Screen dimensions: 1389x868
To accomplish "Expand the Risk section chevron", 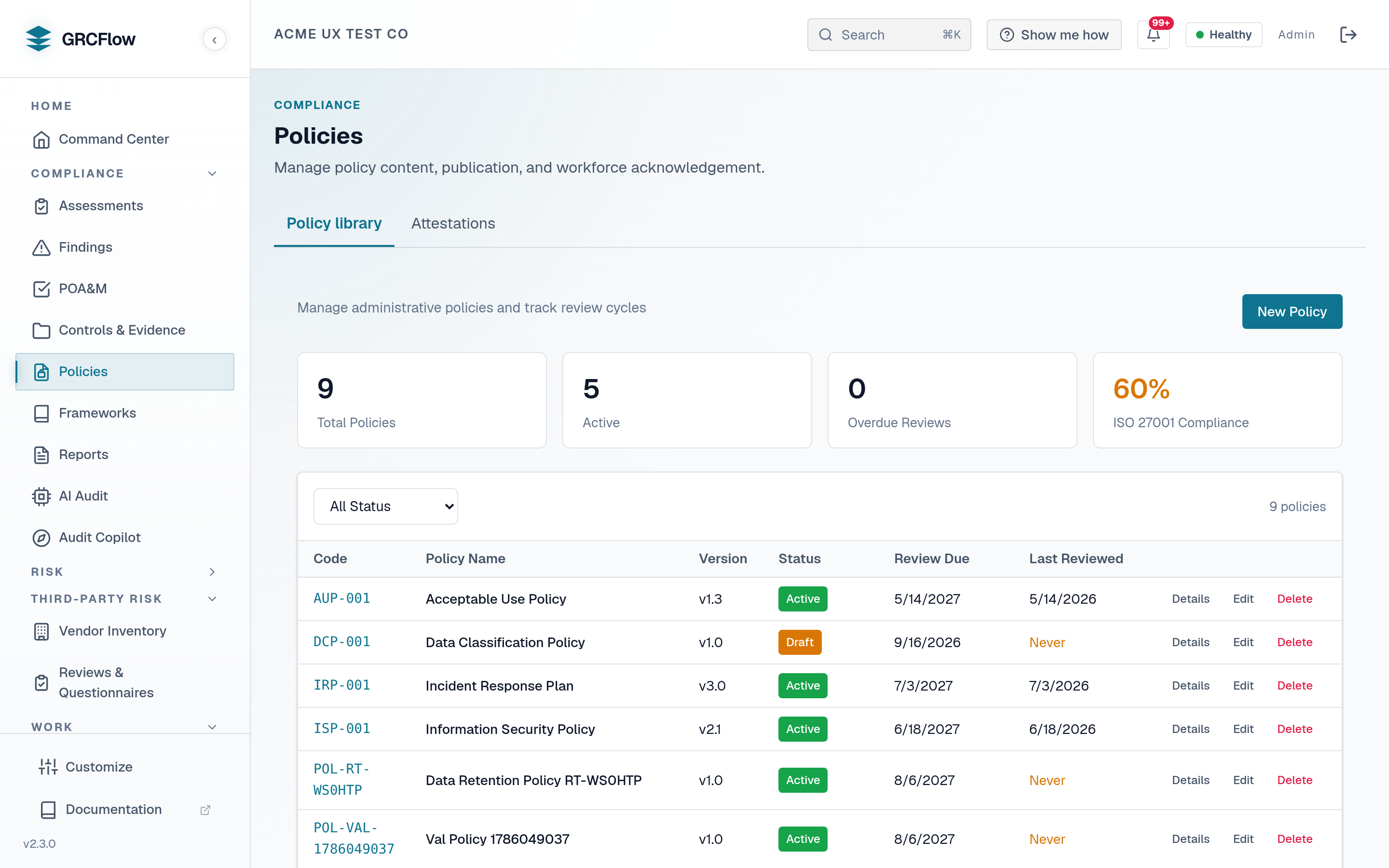I will [x=212, y=572].
